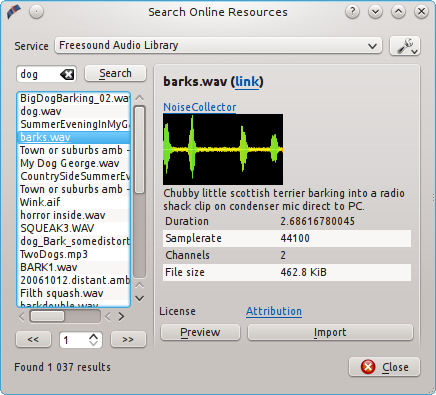Click the Search button

[115, 73]
